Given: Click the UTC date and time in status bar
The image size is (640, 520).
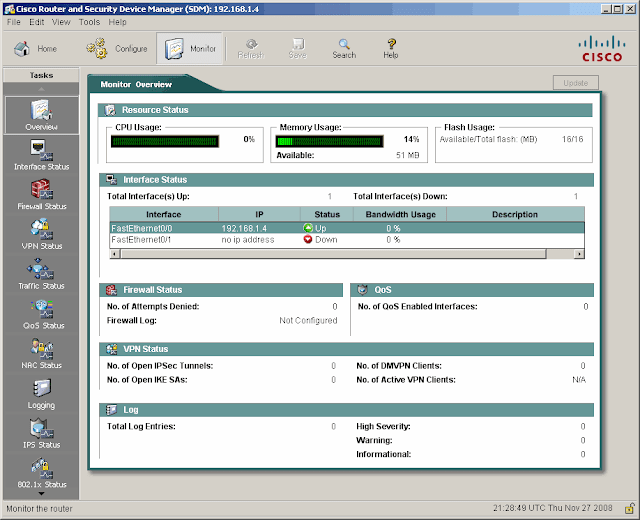Looking at the screenshot, I should tap(553, 508).
